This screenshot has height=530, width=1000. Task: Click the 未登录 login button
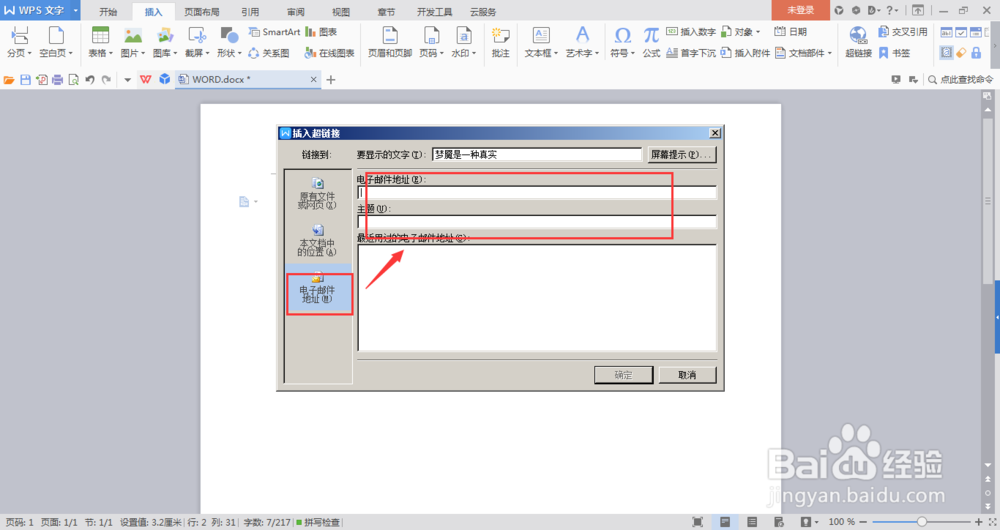pos(800,10)
